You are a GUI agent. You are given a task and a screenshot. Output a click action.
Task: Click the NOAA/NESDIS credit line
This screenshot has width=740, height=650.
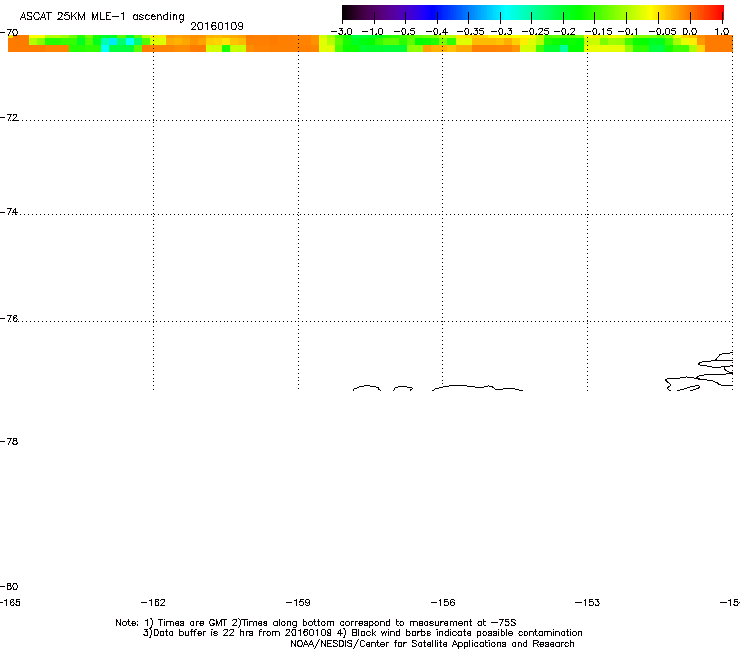coord(432,644)
